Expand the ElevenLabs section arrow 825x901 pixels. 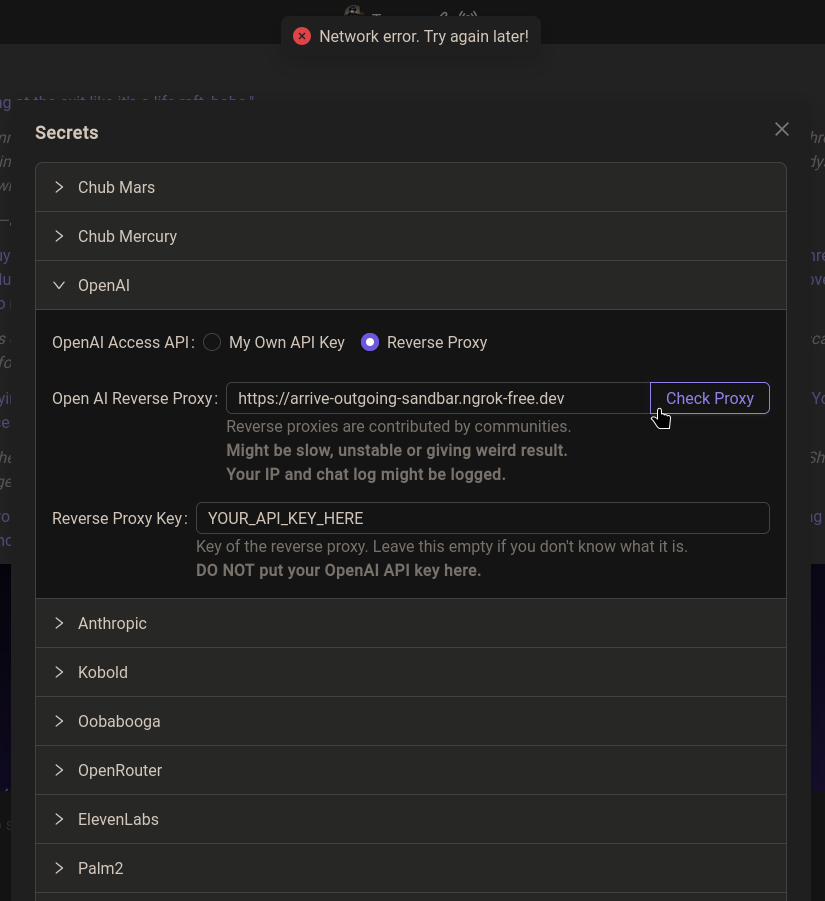pyautogui.click(x=59, y=819)
